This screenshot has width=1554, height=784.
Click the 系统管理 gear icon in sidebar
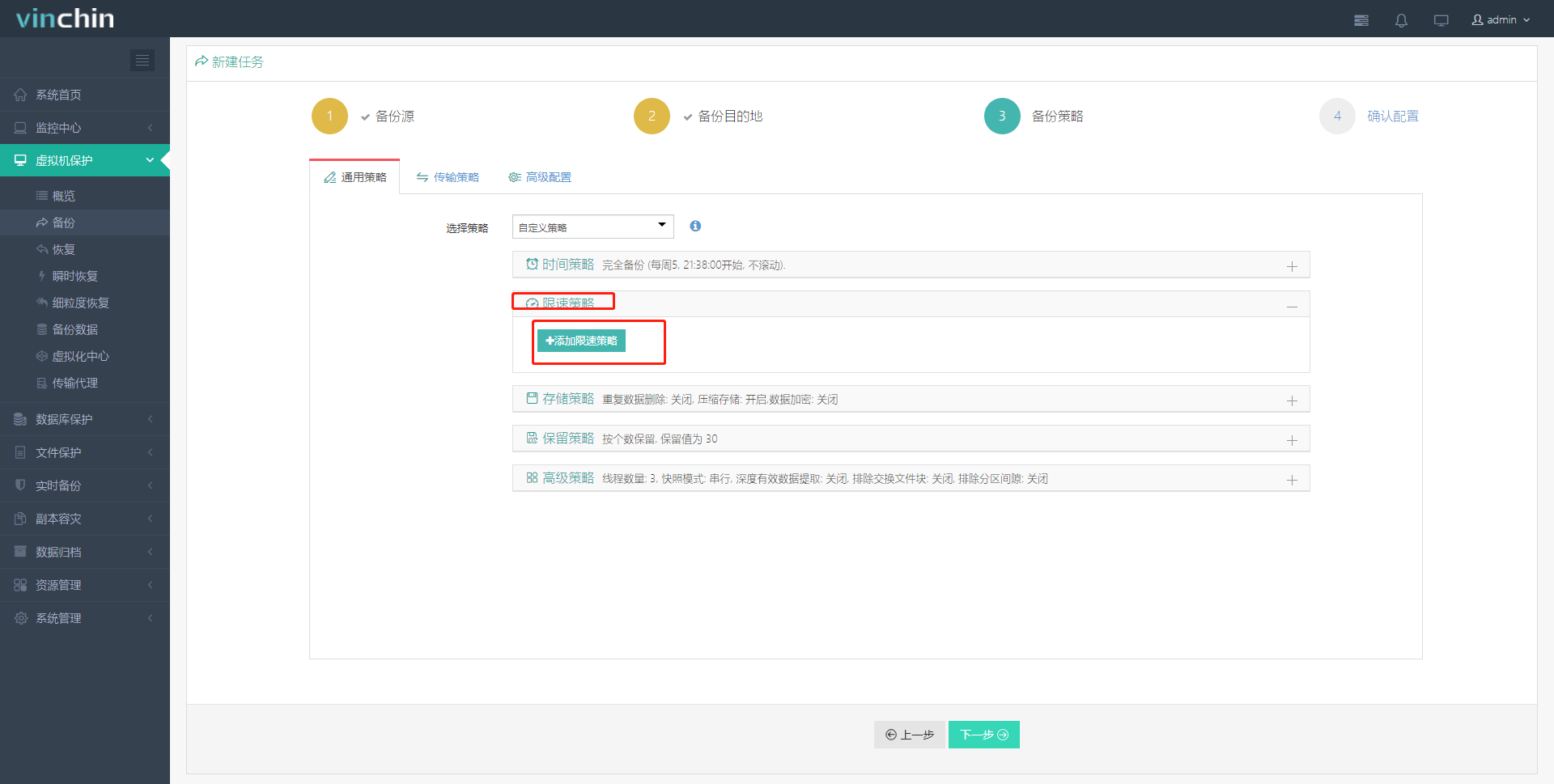click(21, 618)
